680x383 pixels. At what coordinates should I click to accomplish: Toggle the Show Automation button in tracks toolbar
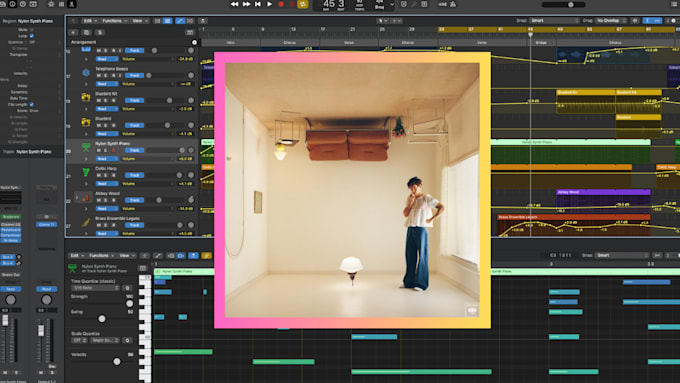tap(180, 21)
